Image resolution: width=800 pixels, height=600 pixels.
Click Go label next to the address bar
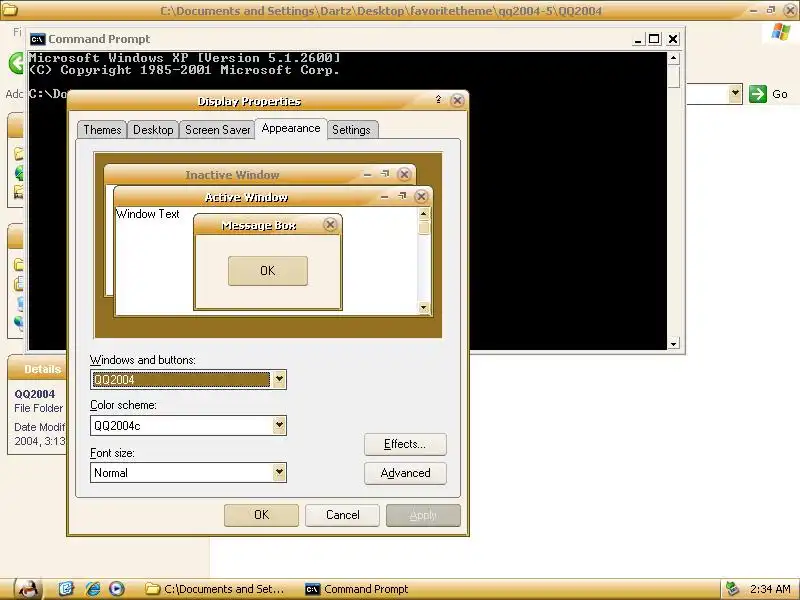pos(780,94)
